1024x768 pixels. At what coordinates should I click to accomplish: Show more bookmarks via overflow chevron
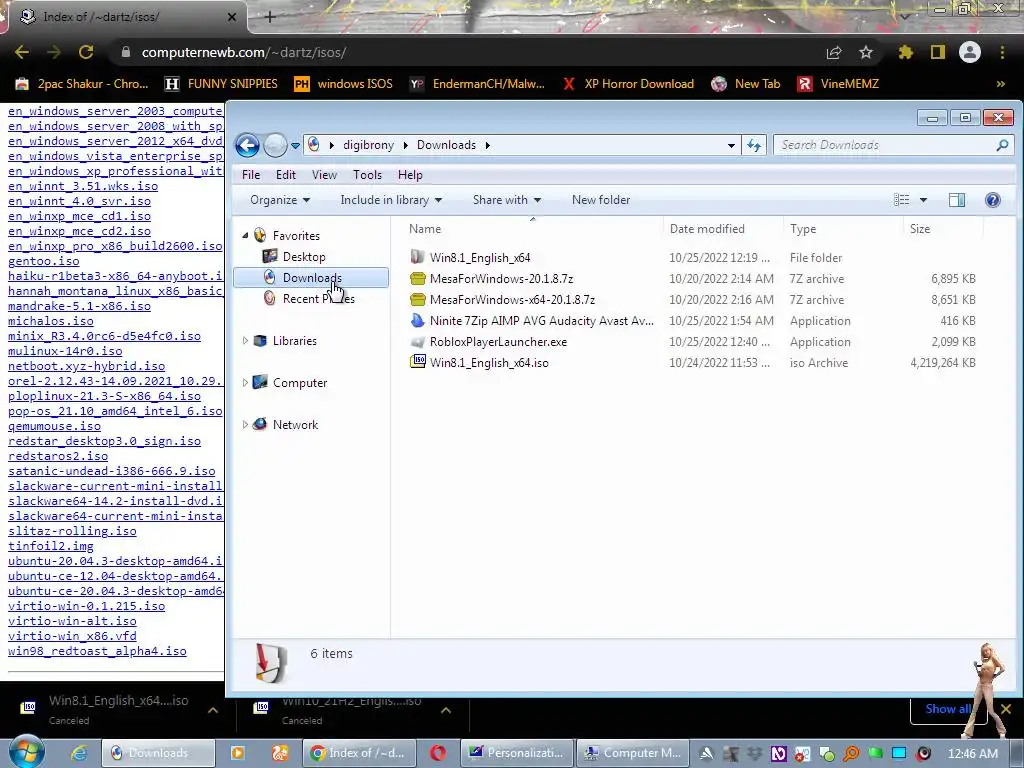click(1000, 84)
